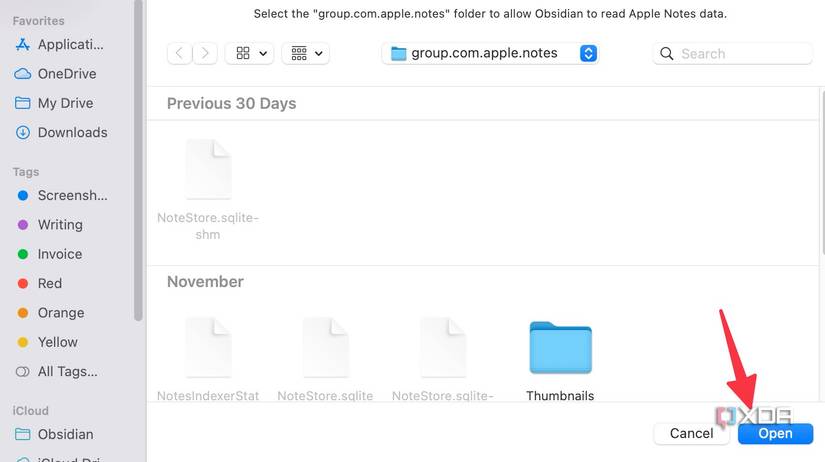Select the blue Screenshots tag
This screenshot has height=462, width=825.
click(62, 196)
